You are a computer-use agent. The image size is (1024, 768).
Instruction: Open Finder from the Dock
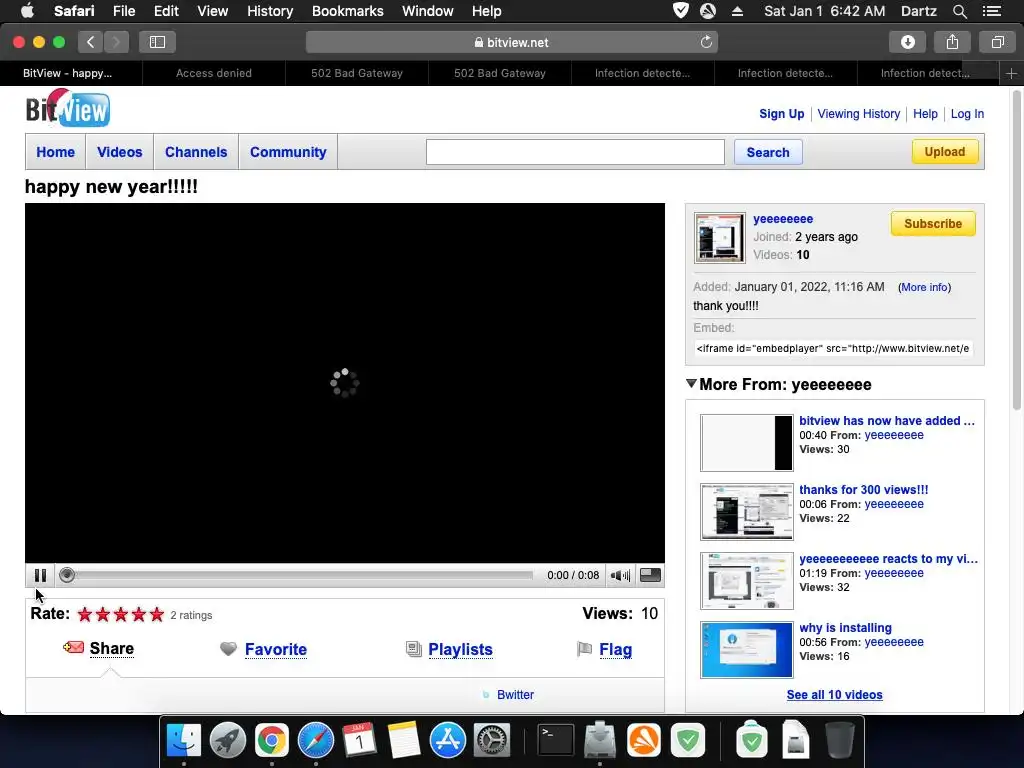[x=184, y=741]
